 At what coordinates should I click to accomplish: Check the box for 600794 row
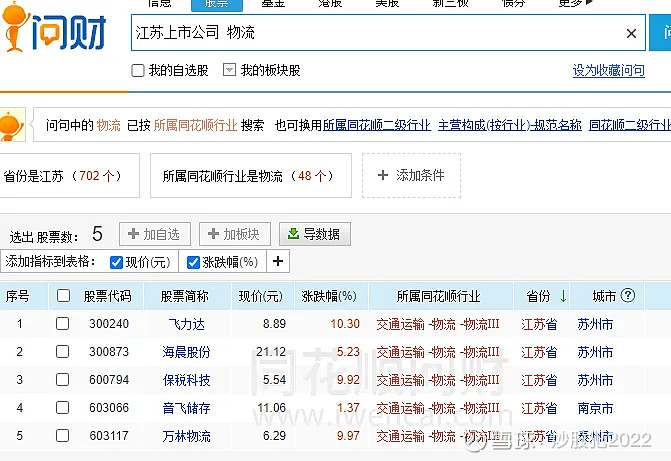coord(62,380)
